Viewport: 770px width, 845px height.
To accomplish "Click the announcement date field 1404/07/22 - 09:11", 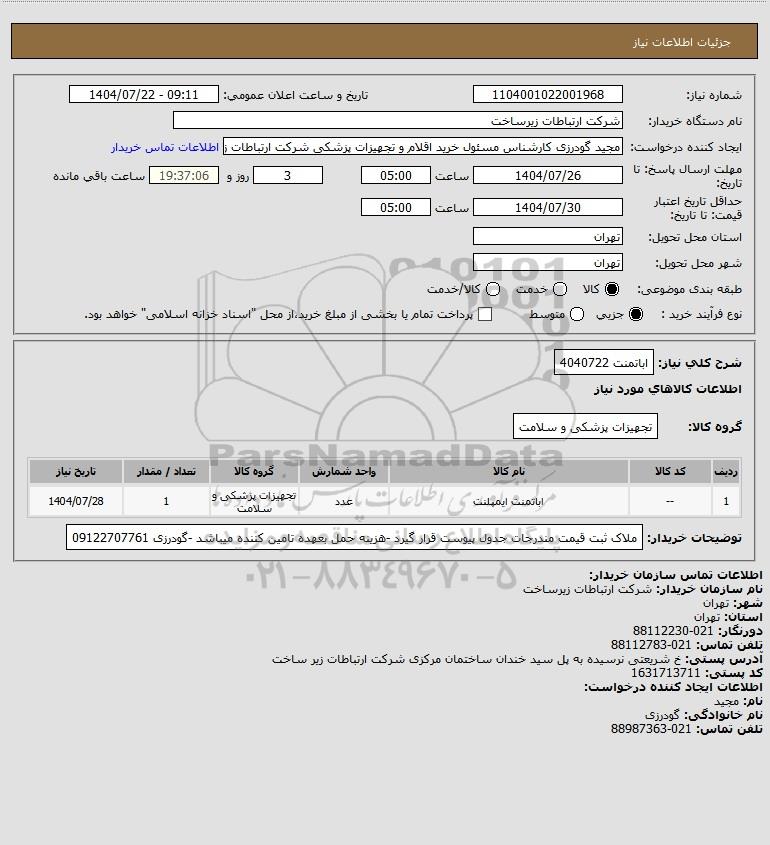I will (x=144, y=94).
